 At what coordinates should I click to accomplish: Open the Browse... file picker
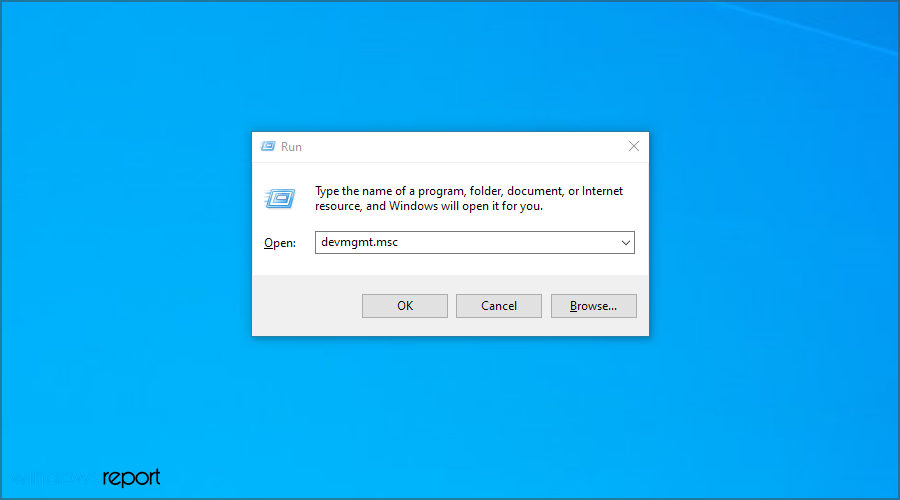tap(593, 306)
